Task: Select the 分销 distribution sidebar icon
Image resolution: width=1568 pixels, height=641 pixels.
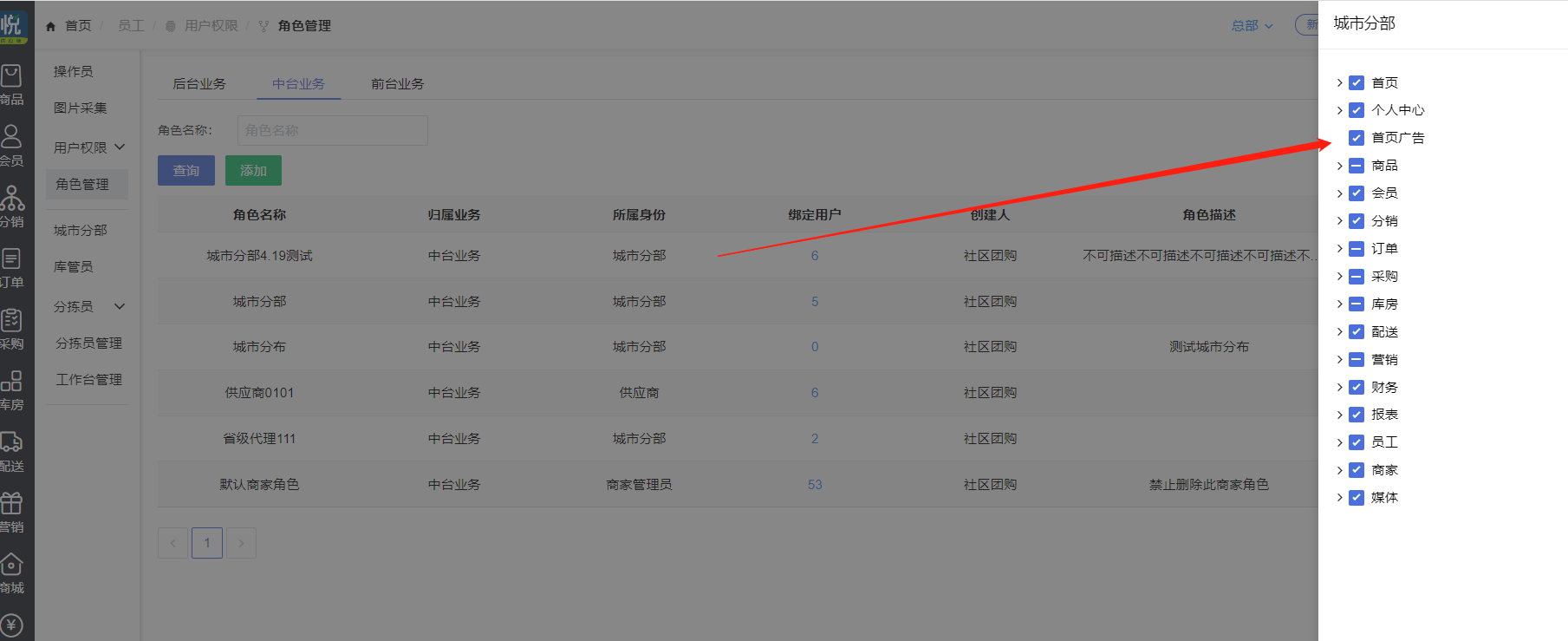Action: pos(11,199)
